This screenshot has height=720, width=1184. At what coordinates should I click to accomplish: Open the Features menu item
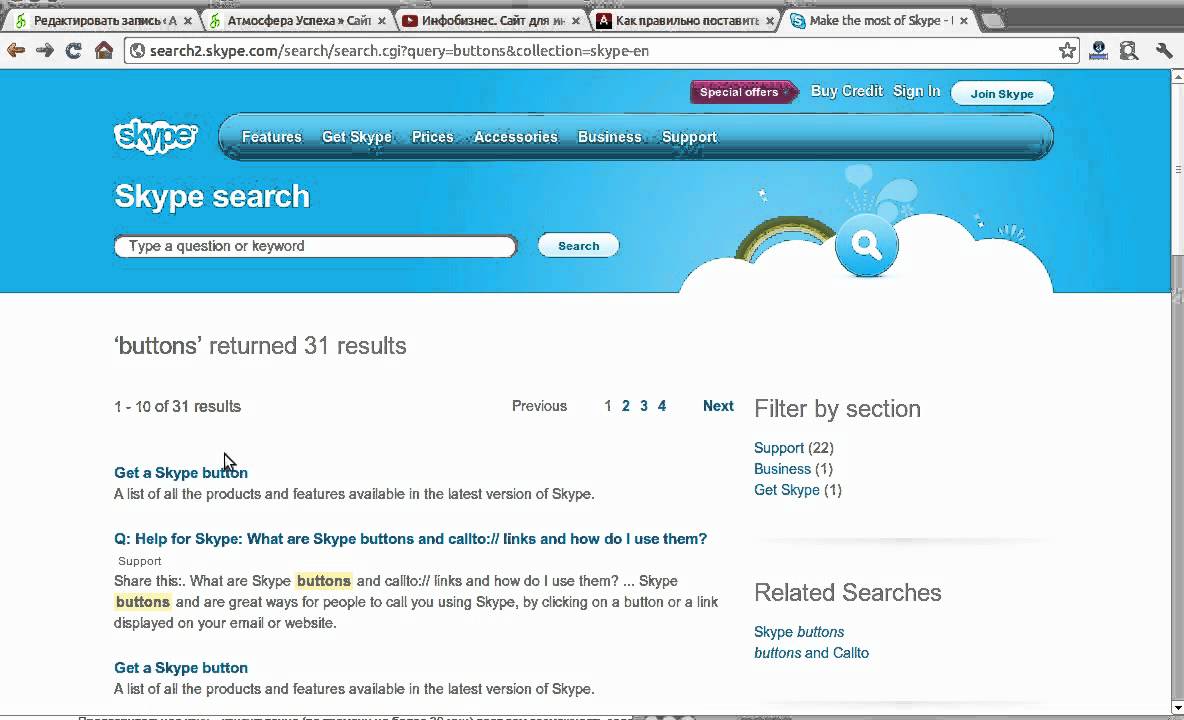(x=272, y=137)
